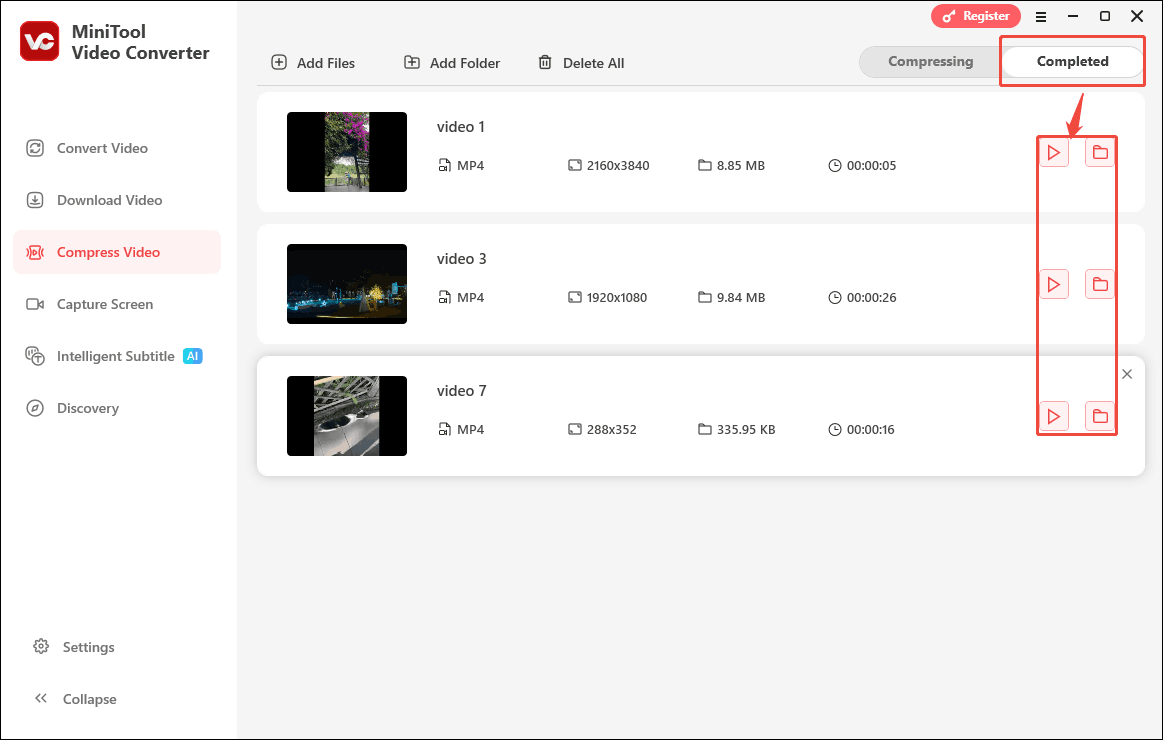The width and height of the screenshot is (1163, 740).
Task: Click the Register button
Action: coord(976,16)
